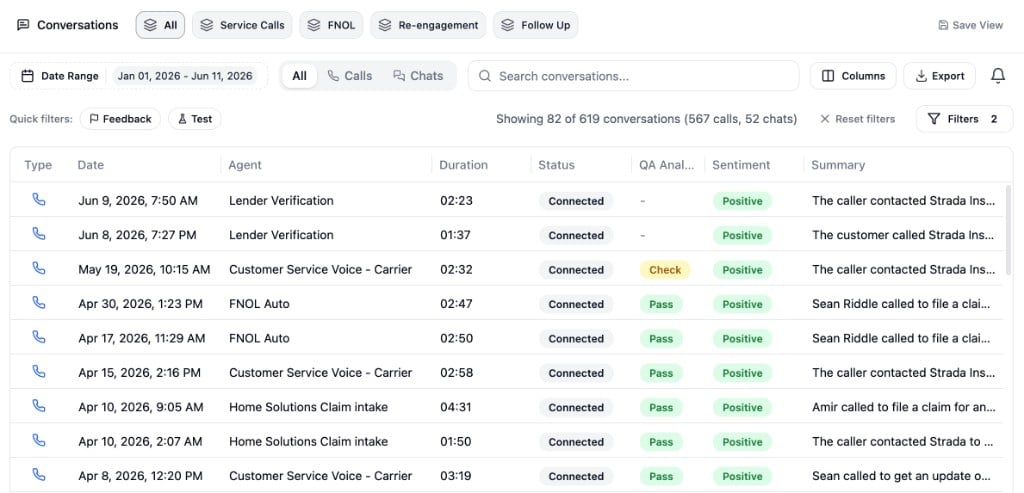Sort by the Status column header

556,165
